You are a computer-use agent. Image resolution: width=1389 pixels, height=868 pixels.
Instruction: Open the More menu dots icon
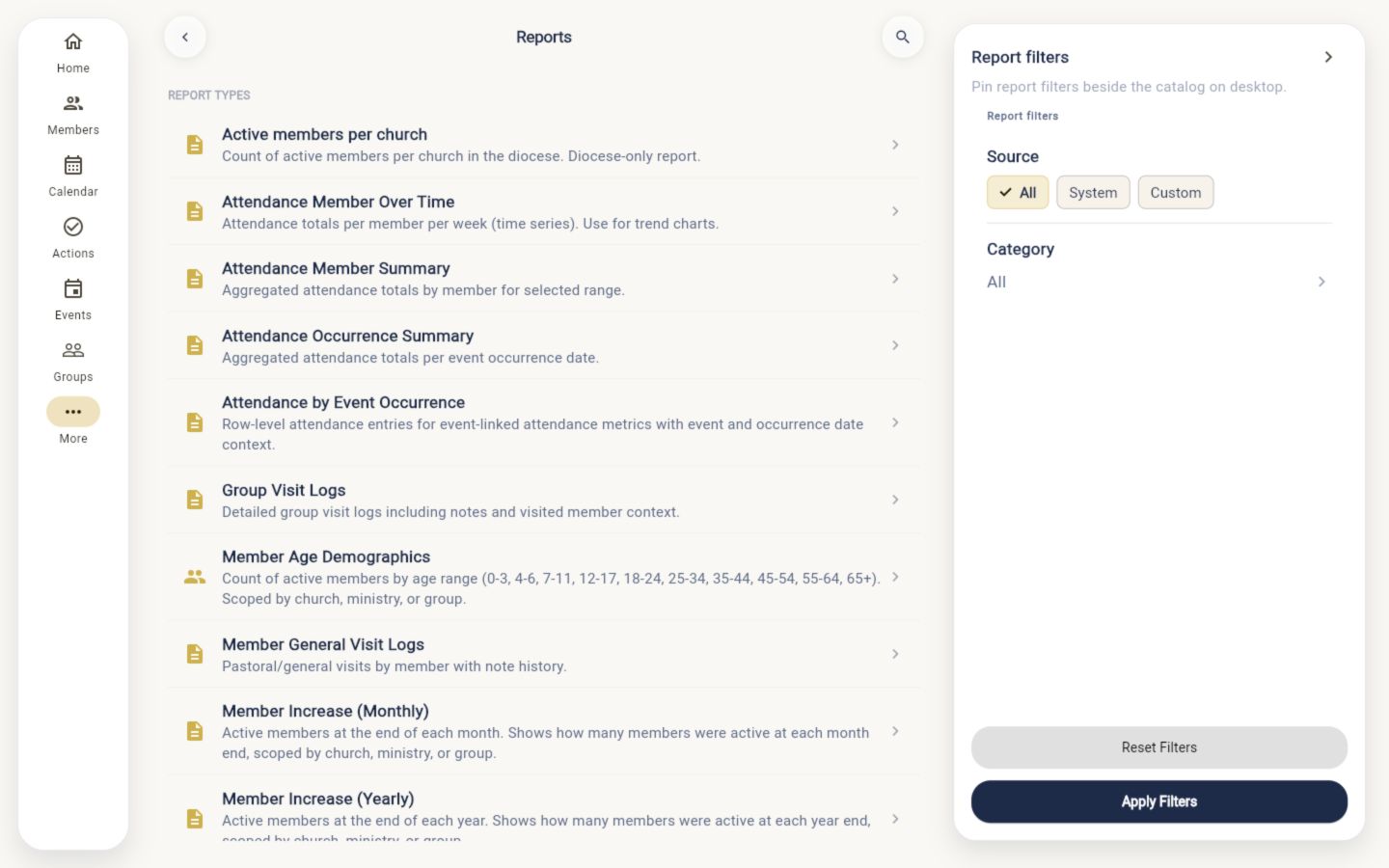pyautogui.click(x=73, y=412)
